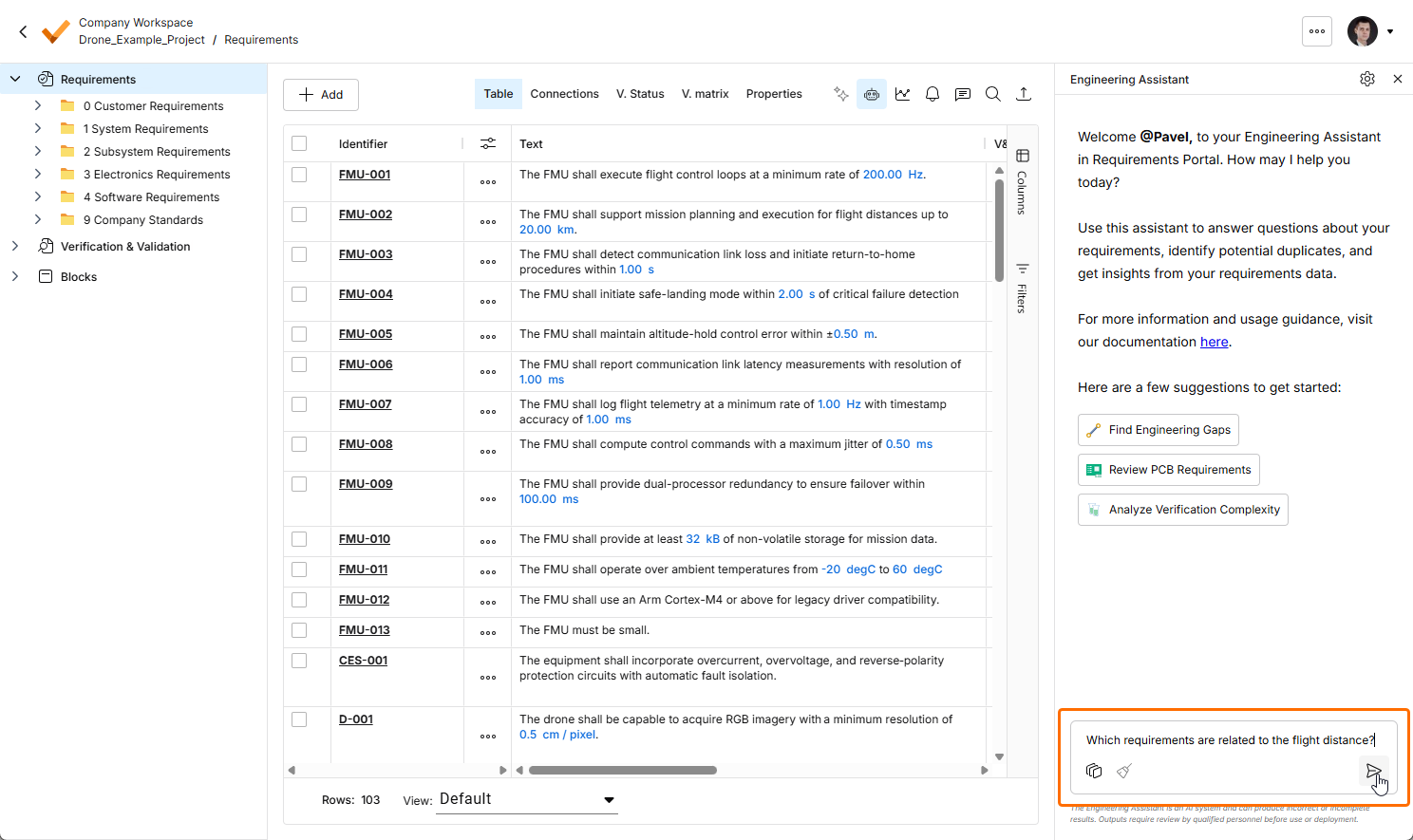Click the horizontal scrollbar of the table
This screenshot has width=1413, height=840.
point(623,770)
